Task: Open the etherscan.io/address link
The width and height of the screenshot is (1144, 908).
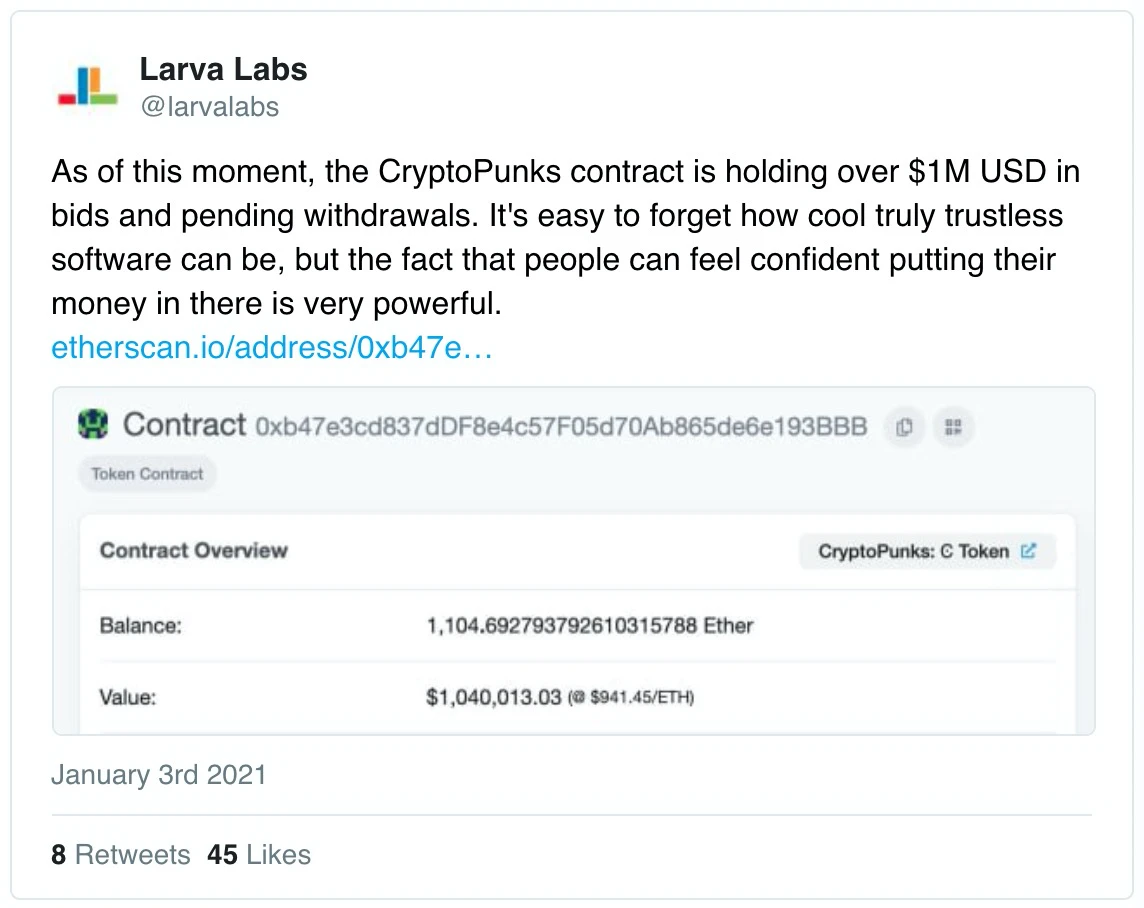Action: [271, 348]
